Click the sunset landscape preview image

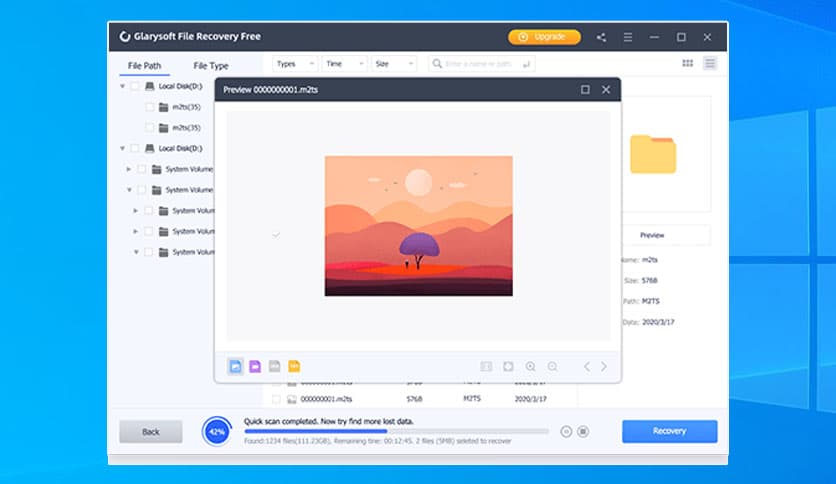(419, 226)
